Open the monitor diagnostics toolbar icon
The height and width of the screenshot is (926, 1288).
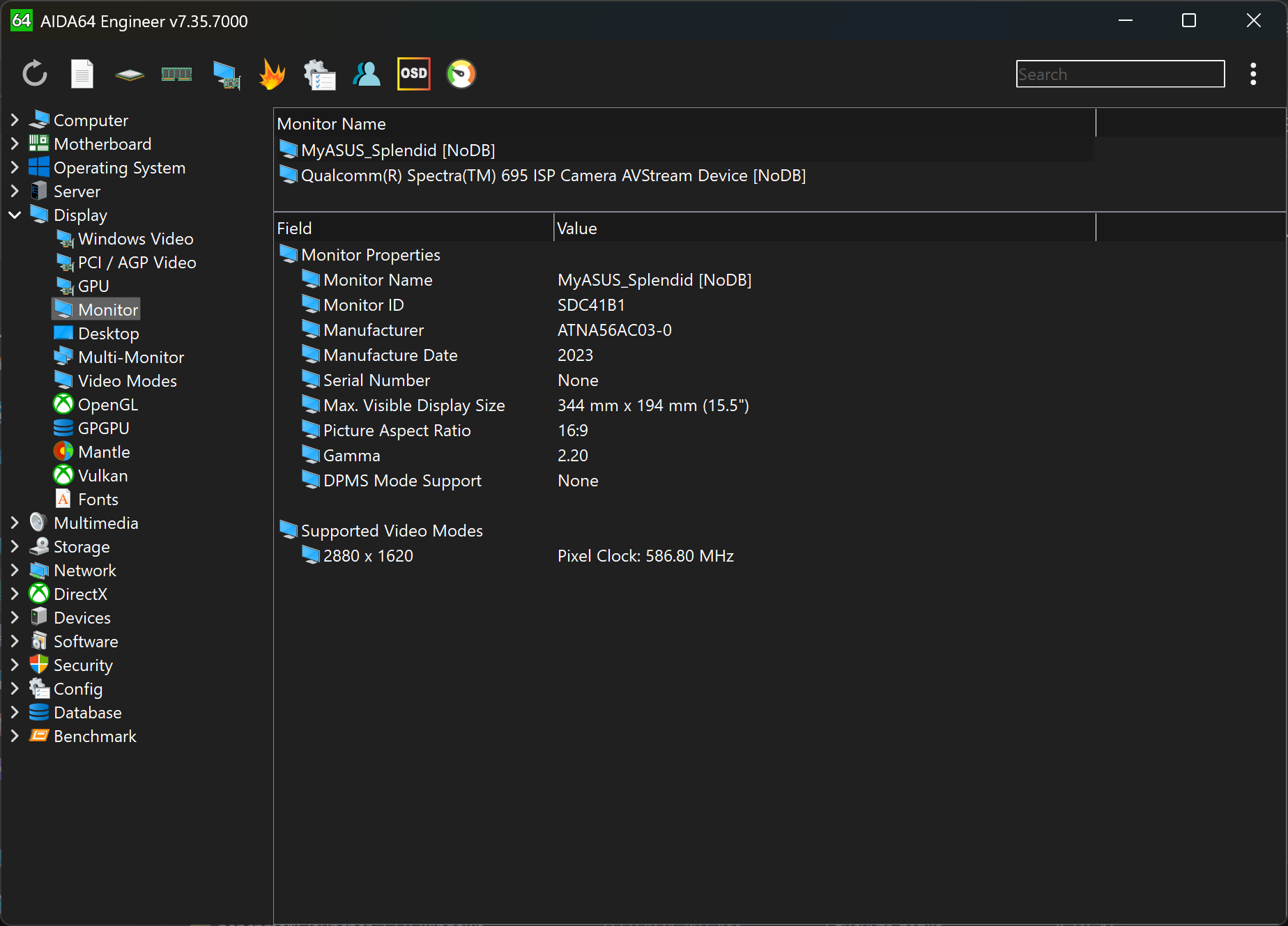227,75
